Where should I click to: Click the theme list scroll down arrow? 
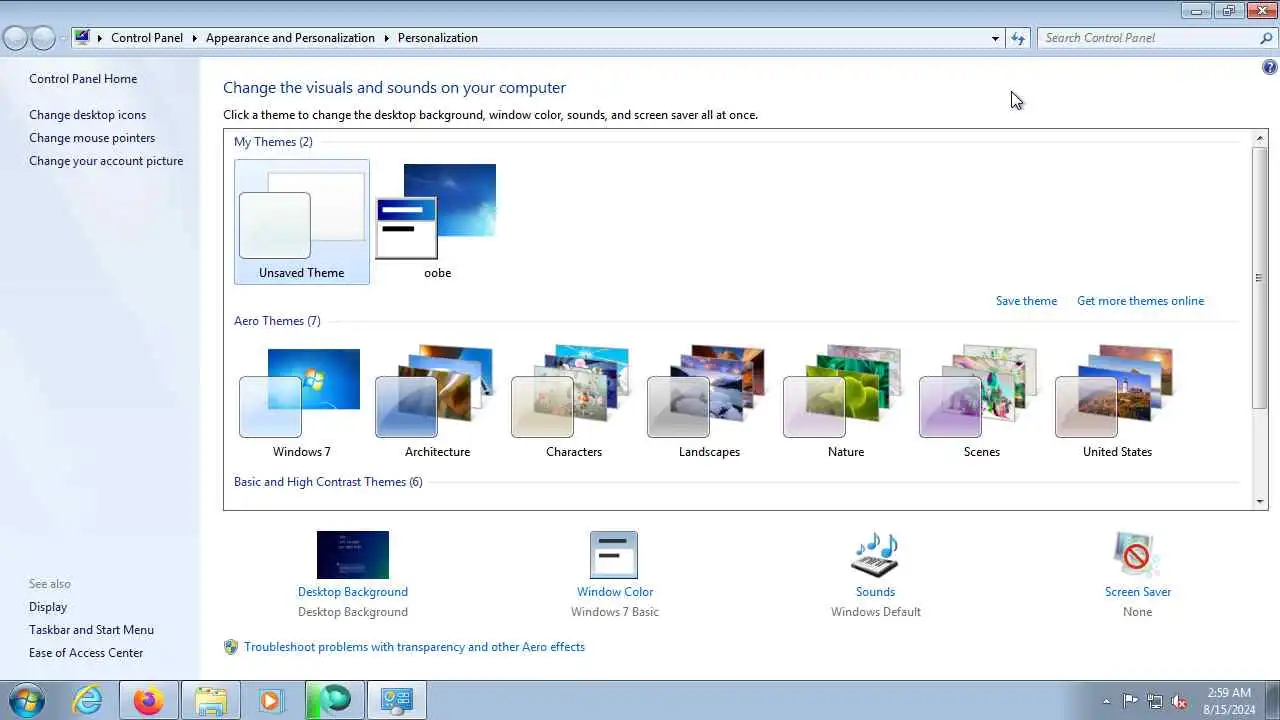click(1260, 502)
